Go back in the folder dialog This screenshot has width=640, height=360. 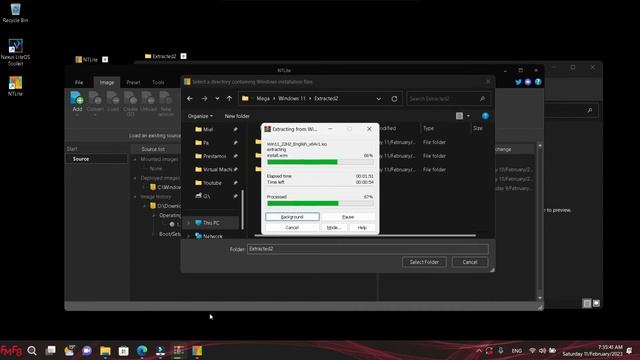[x=190, y=98]
